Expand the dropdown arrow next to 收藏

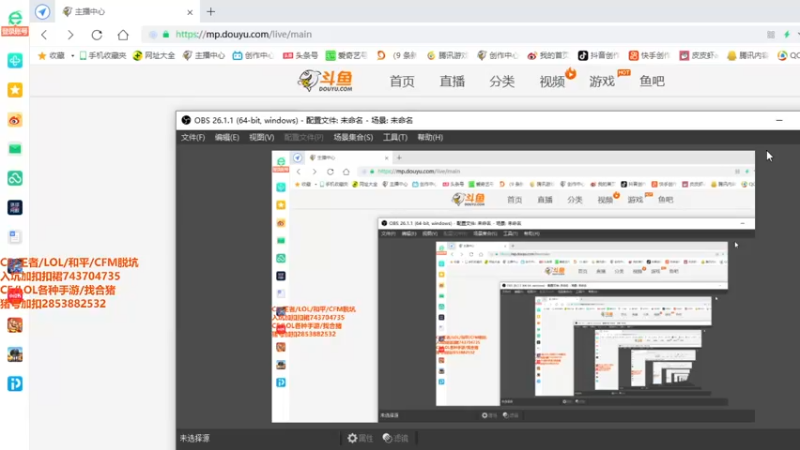(72, 56)
